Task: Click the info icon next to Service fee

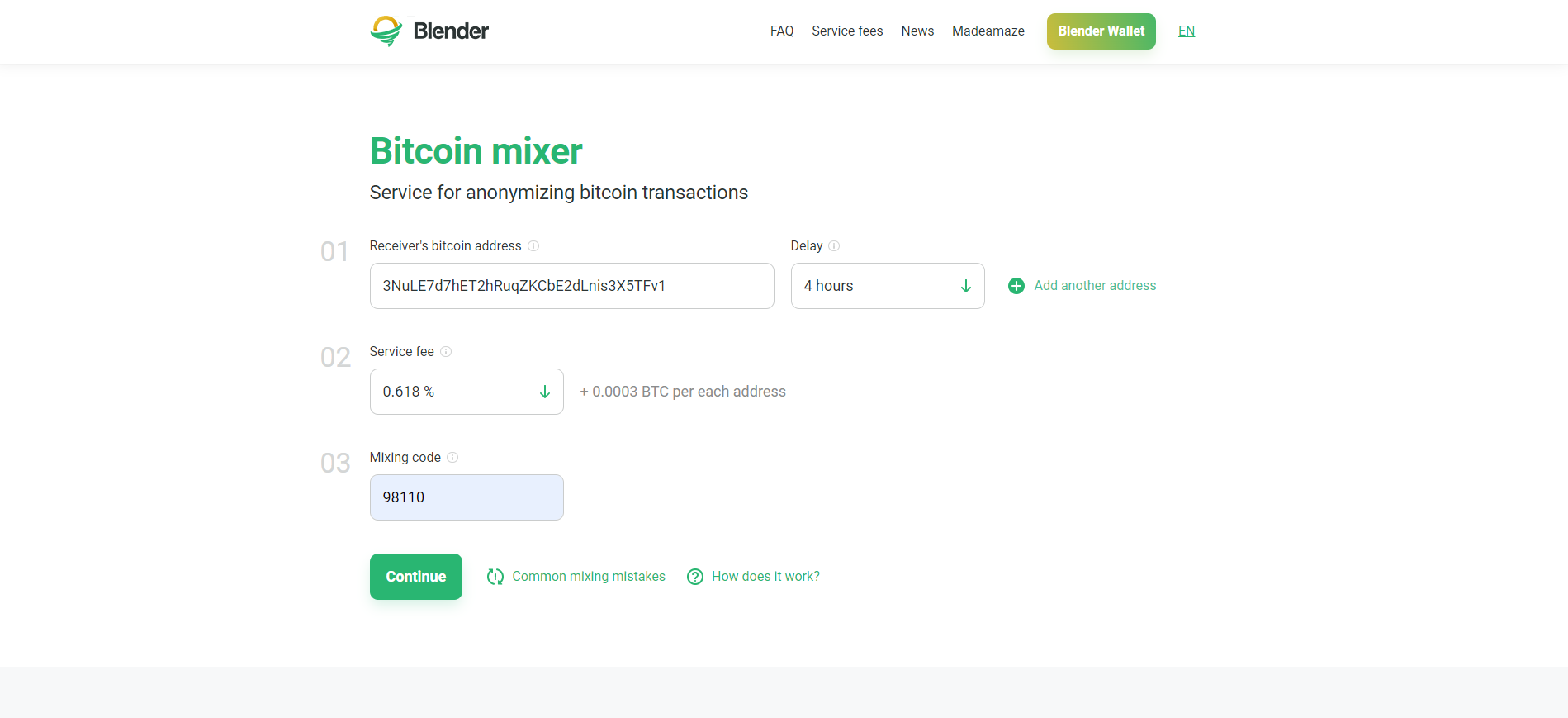Action: (446, 352)
